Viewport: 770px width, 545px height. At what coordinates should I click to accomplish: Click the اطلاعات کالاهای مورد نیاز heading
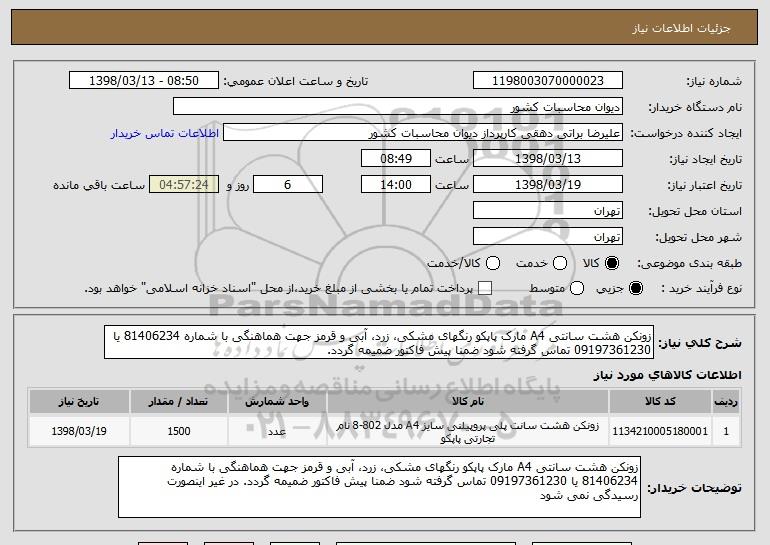click(x=667, y=375)
